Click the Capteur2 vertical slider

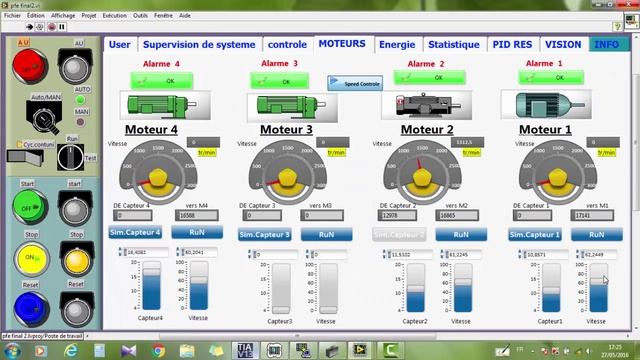(x=416, y=288)
